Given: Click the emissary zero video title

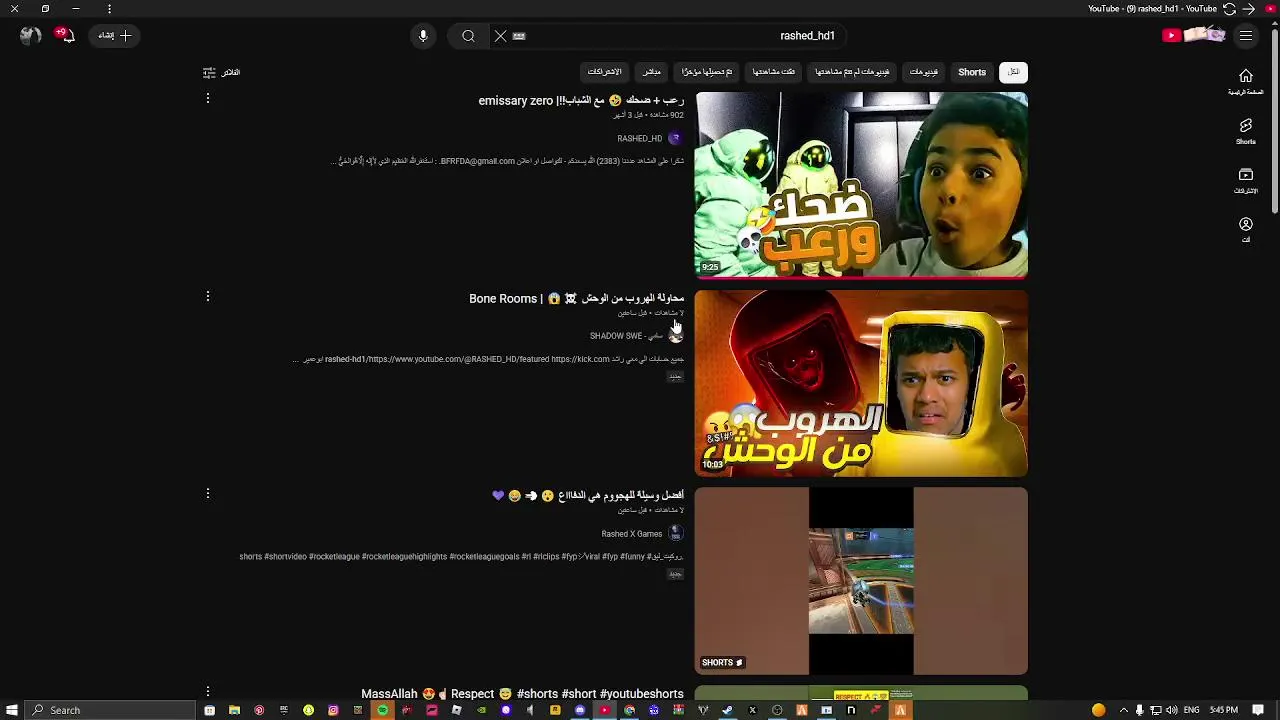Looking at the screenshot, I should tap(581, 101).
